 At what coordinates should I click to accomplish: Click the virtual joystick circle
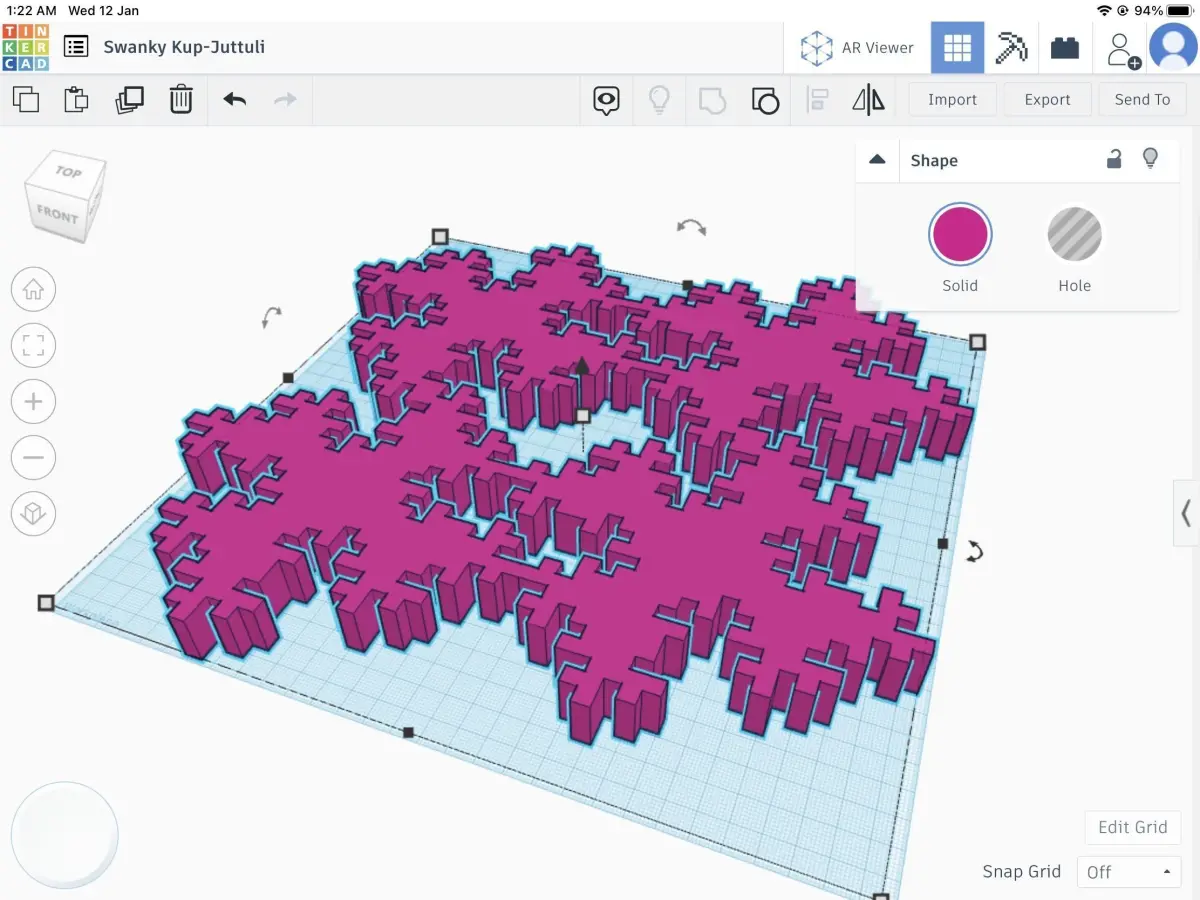(x=65, y=835)
